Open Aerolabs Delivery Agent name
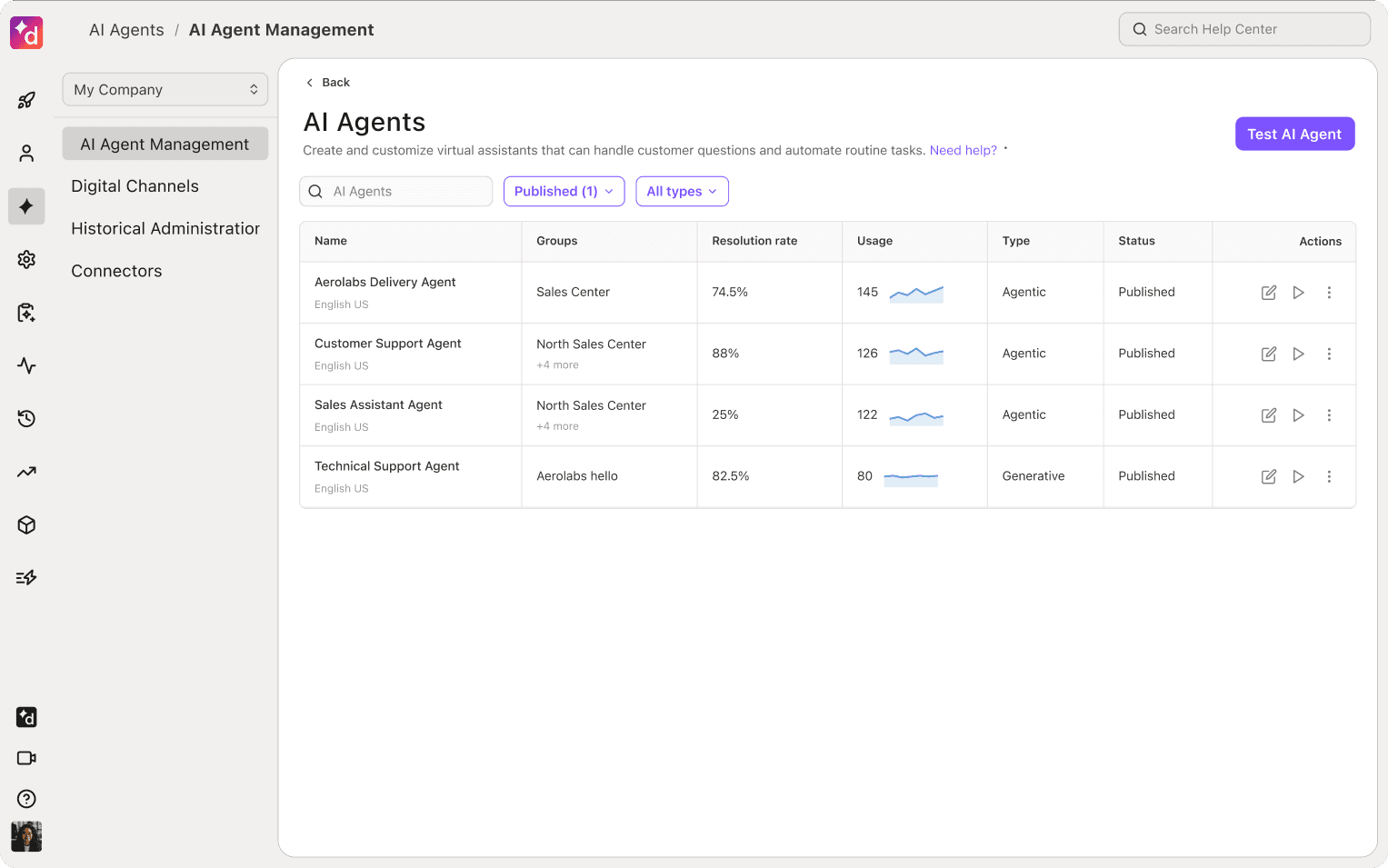 click(385, 282)
